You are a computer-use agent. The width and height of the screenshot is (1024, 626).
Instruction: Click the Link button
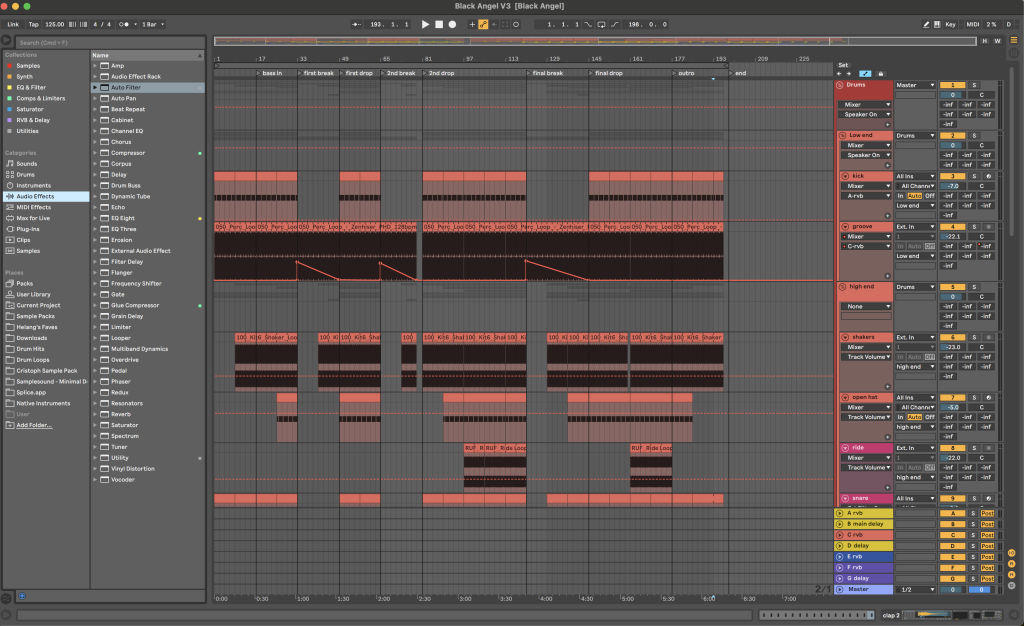click(13, 23)
